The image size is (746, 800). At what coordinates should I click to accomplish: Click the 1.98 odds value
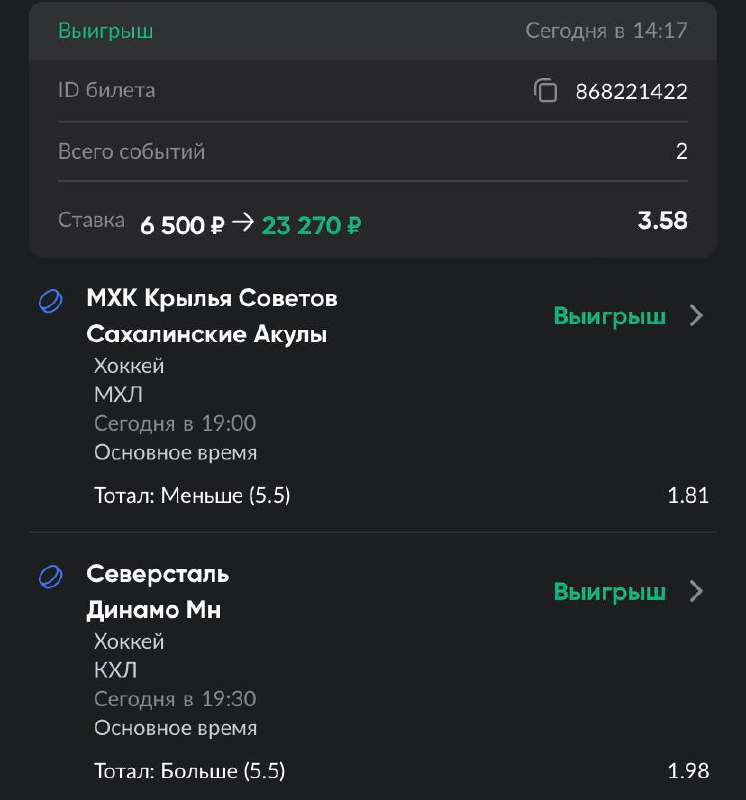tap(688, 771)
